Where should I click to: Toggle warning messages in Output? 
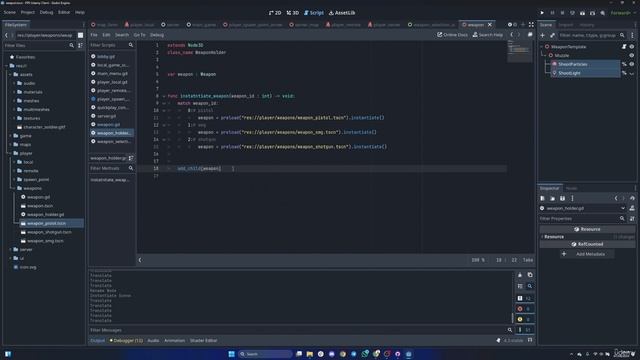point(524,319)
